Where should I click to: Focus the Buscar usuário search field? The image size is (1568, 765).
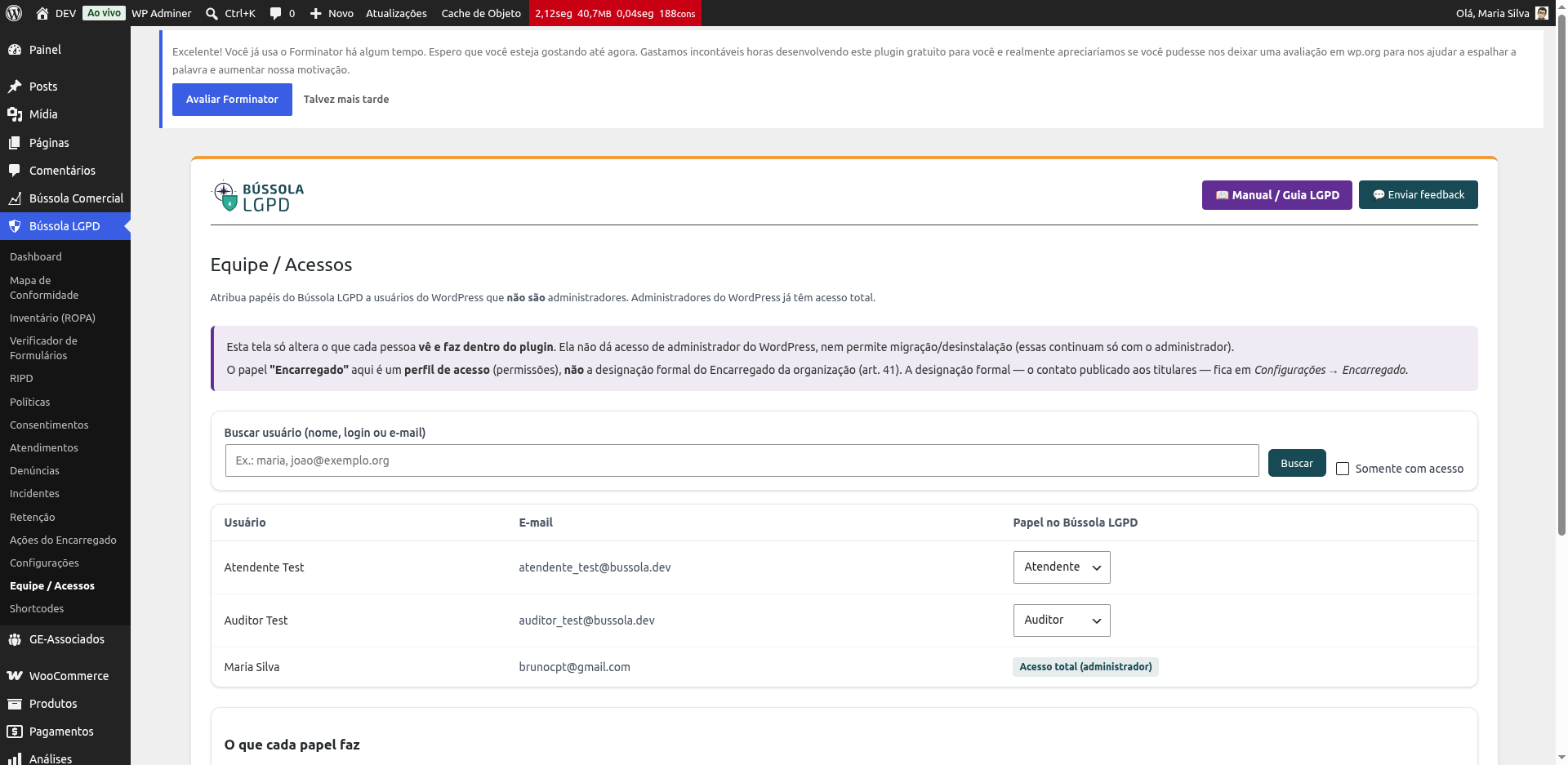pyautogui.click(x=742, y=460)
